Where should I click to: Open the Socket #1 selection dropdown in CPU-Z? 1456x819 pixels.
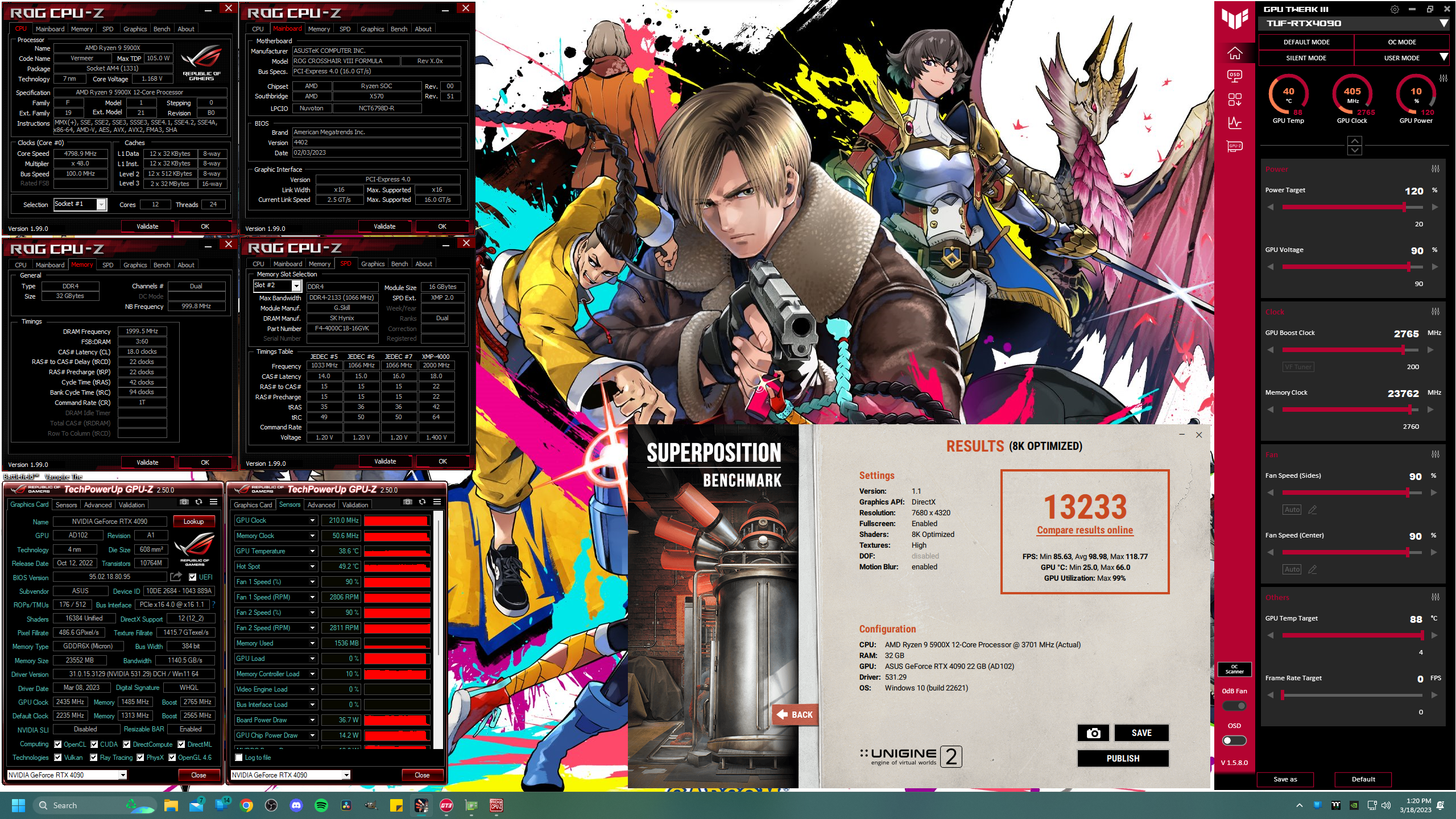[101, 204]
